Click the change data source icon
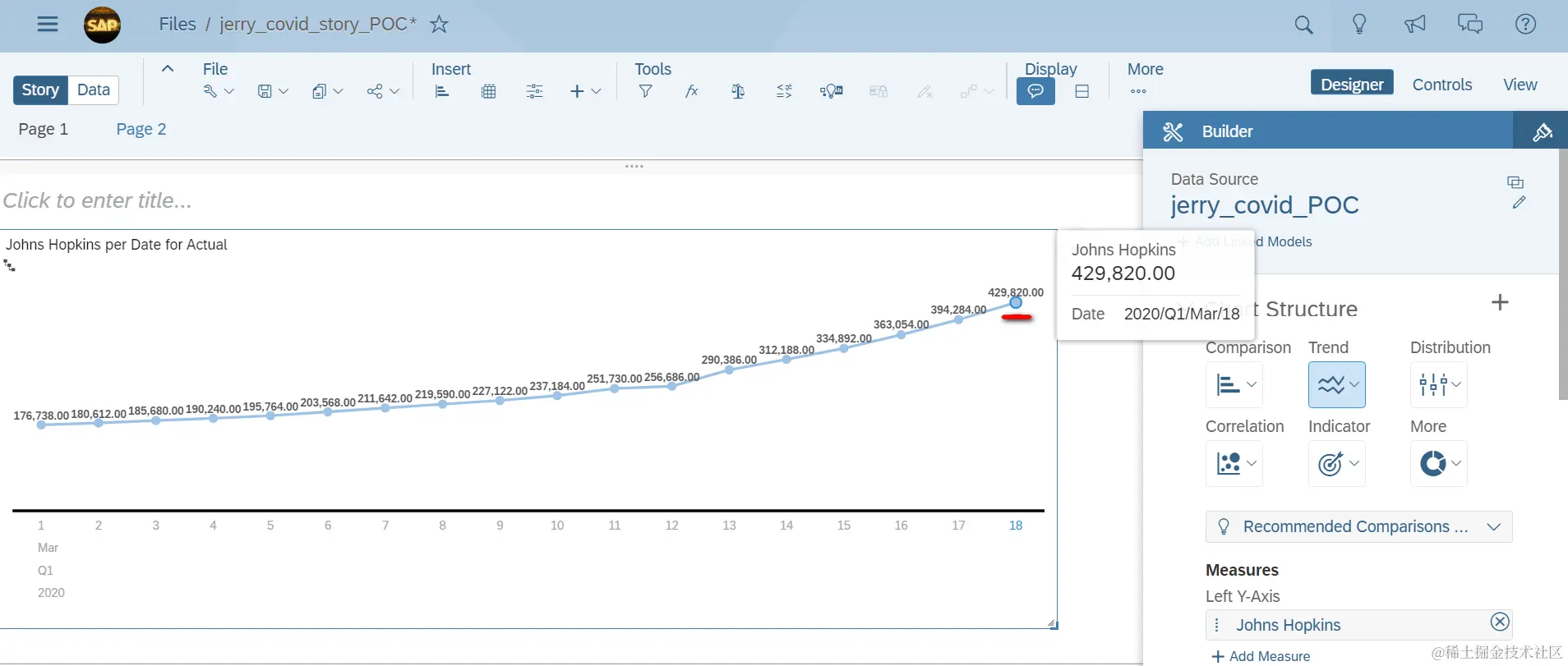The width and height of the screenshot is (1568, 666). pos(1515,181)
